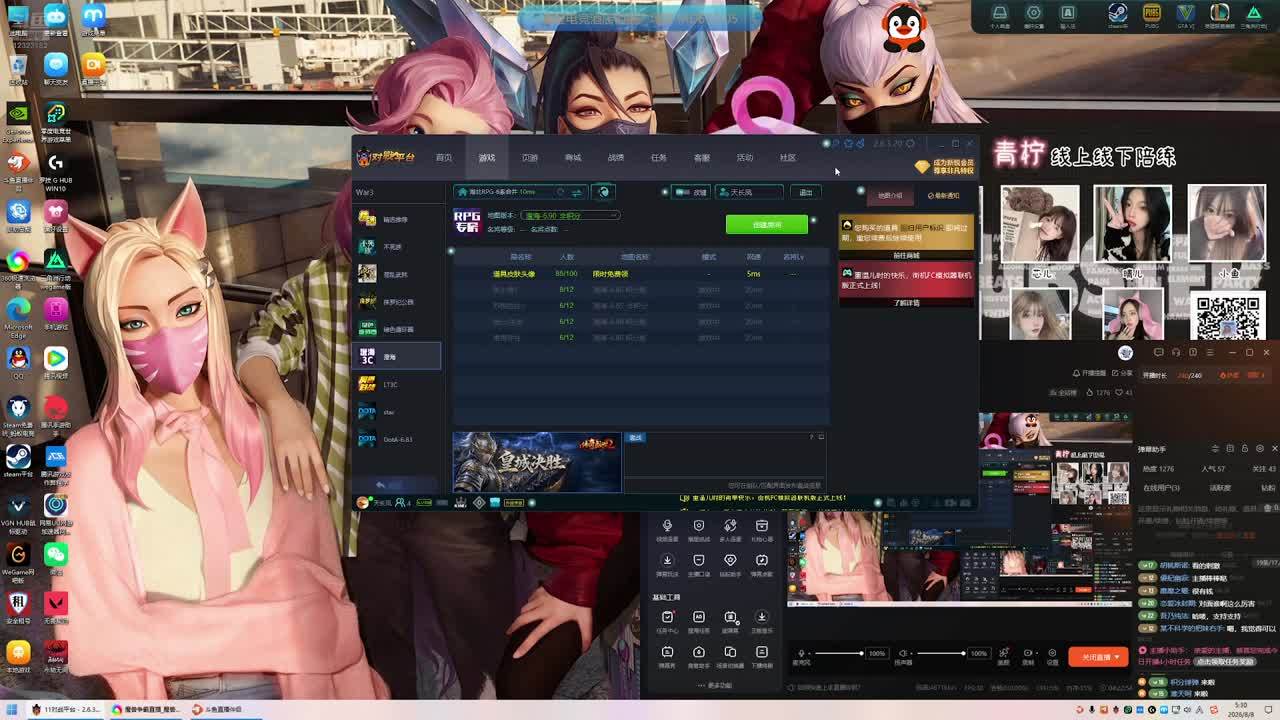Switch to the 商城 tab
Viewport: 1280px width, 720px height.
tap(573, 158)
